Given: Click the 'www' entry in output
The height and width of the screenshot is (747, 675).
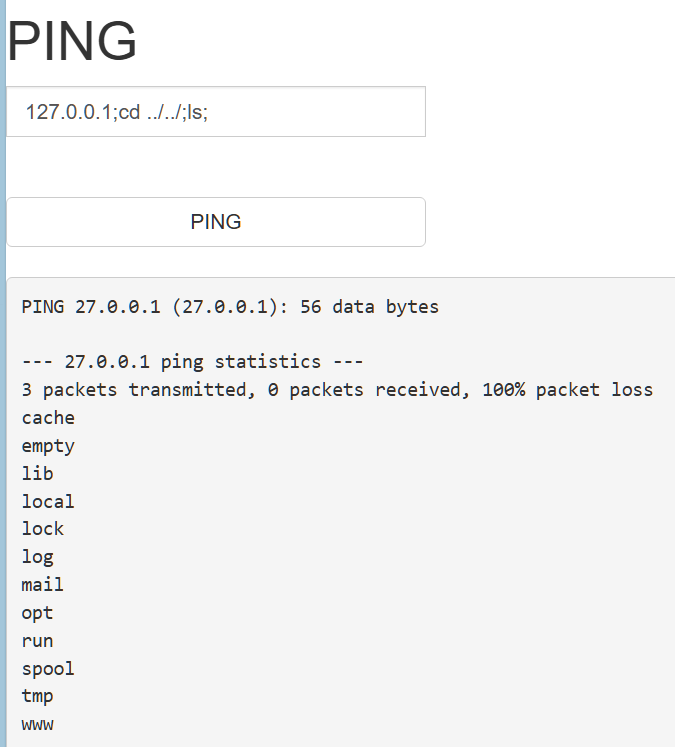Looking at the screenshot, I should click(38, 724).
